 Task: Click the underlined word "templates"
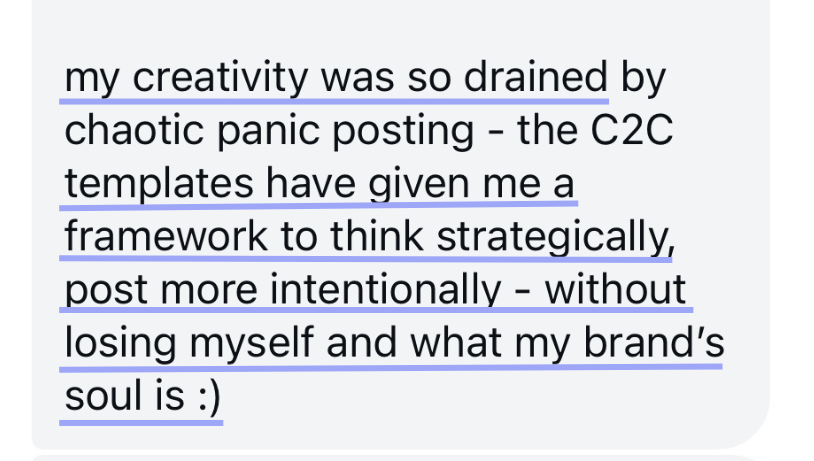tap(159, 184)
